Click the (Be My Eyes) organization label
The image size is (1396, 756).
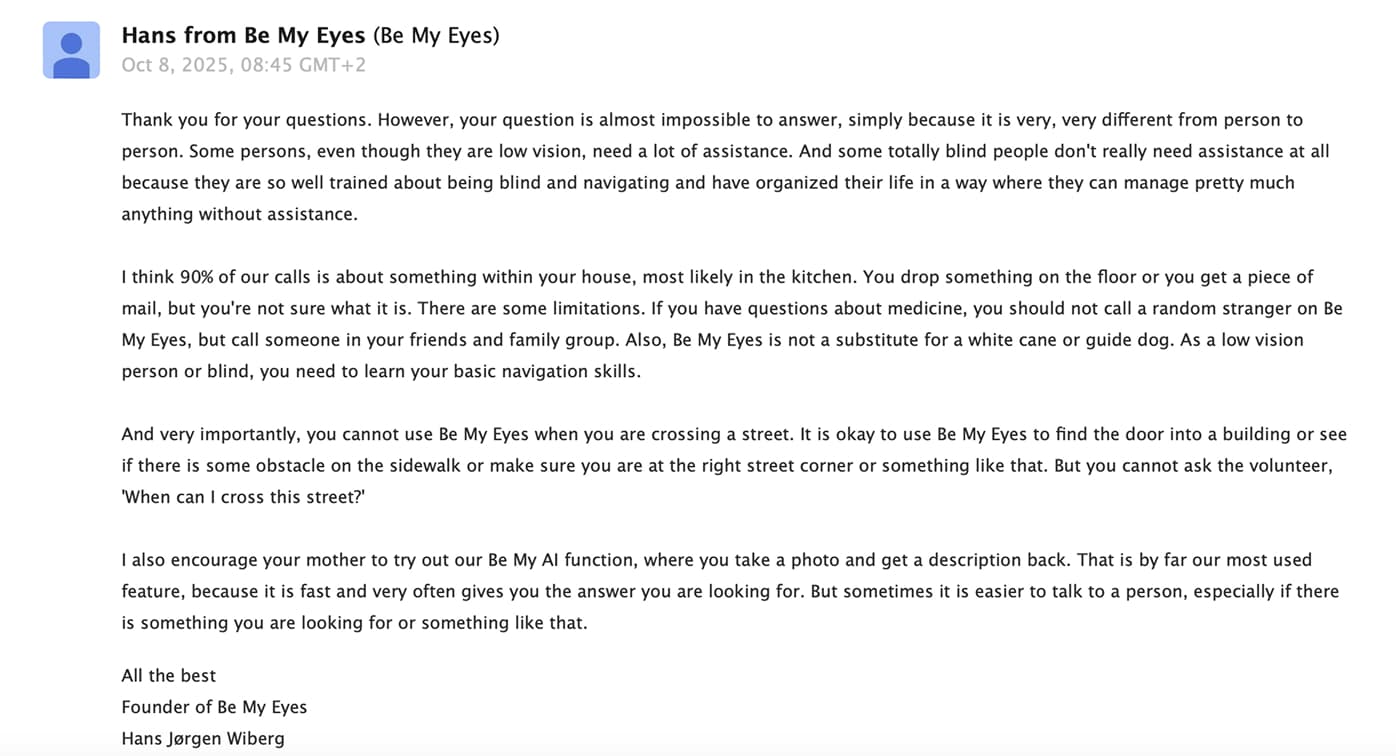click(436, 36)
